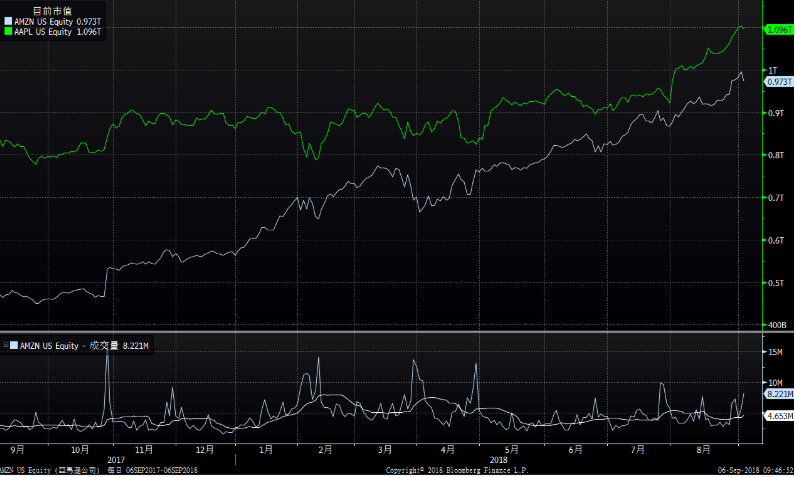Click the 4月 label on the time axis
The height and width of the screenshot is (477, 795).
point(448,450)
